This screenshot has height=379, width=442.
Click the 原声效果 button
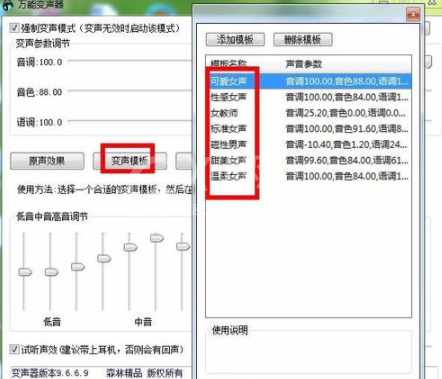click(x=47, y=161)
